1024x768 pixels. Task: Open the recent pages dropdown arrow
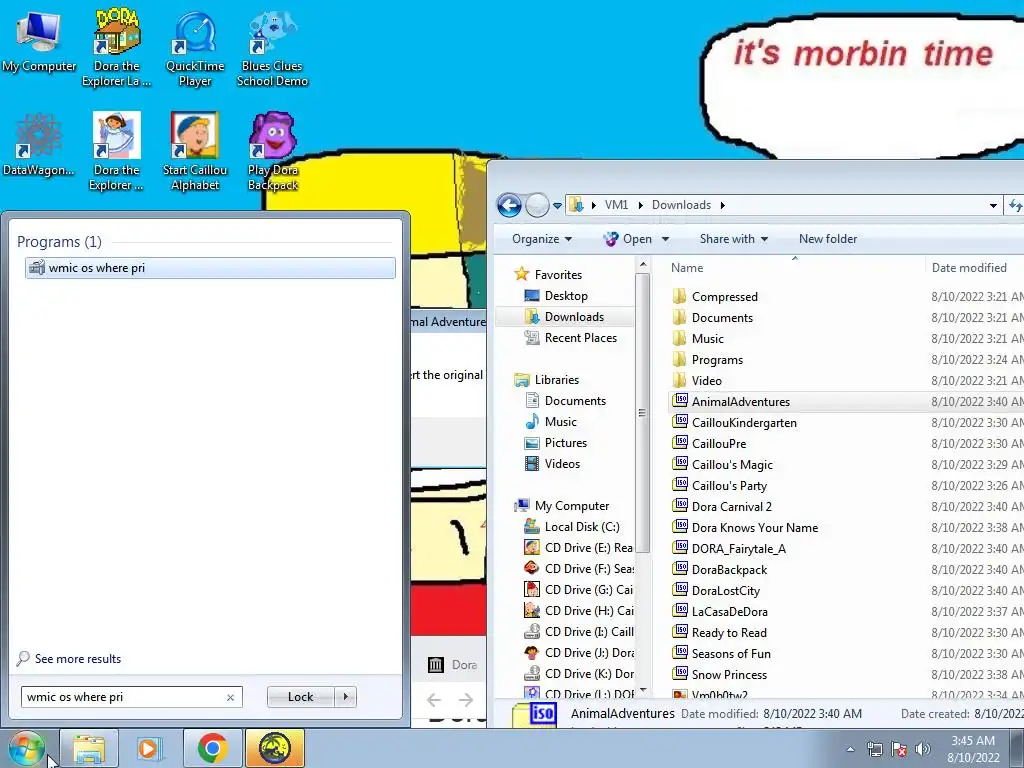tap(557, 206)
